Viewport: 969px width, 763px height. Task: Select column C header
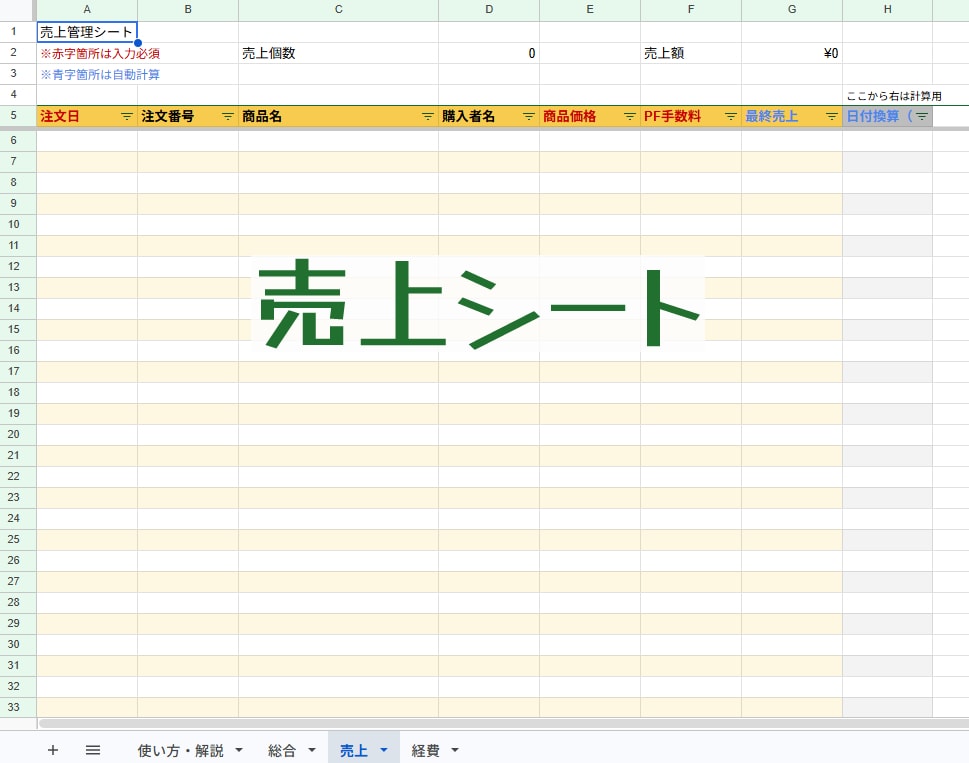tap(339, 10)
